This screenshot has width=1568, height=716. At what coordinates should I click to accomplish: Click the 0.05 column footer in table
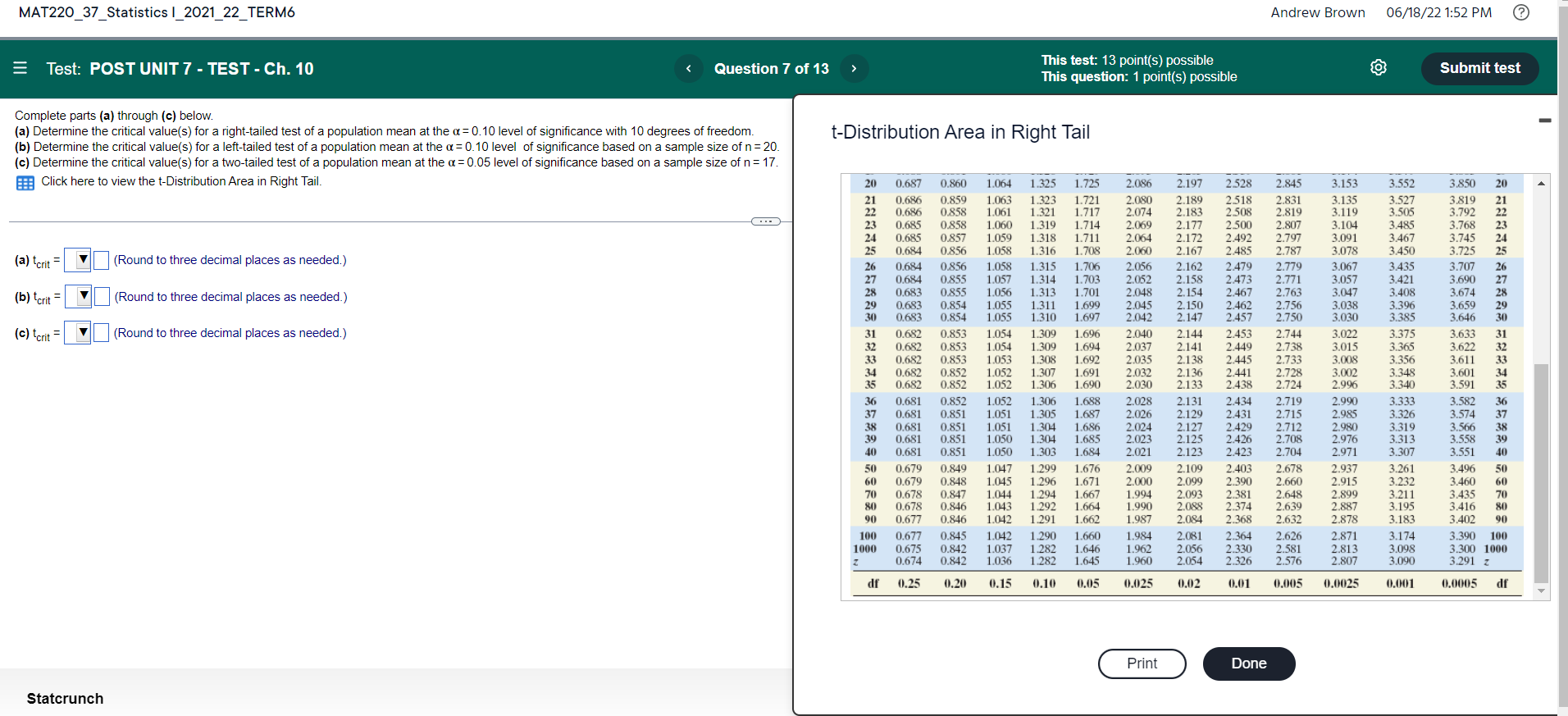coord(1088,584)
